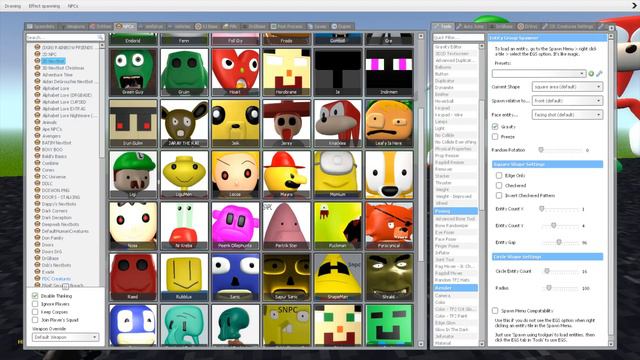Switch to the Weapons spawn tab
640x360 pixels.
coord(72,27)
